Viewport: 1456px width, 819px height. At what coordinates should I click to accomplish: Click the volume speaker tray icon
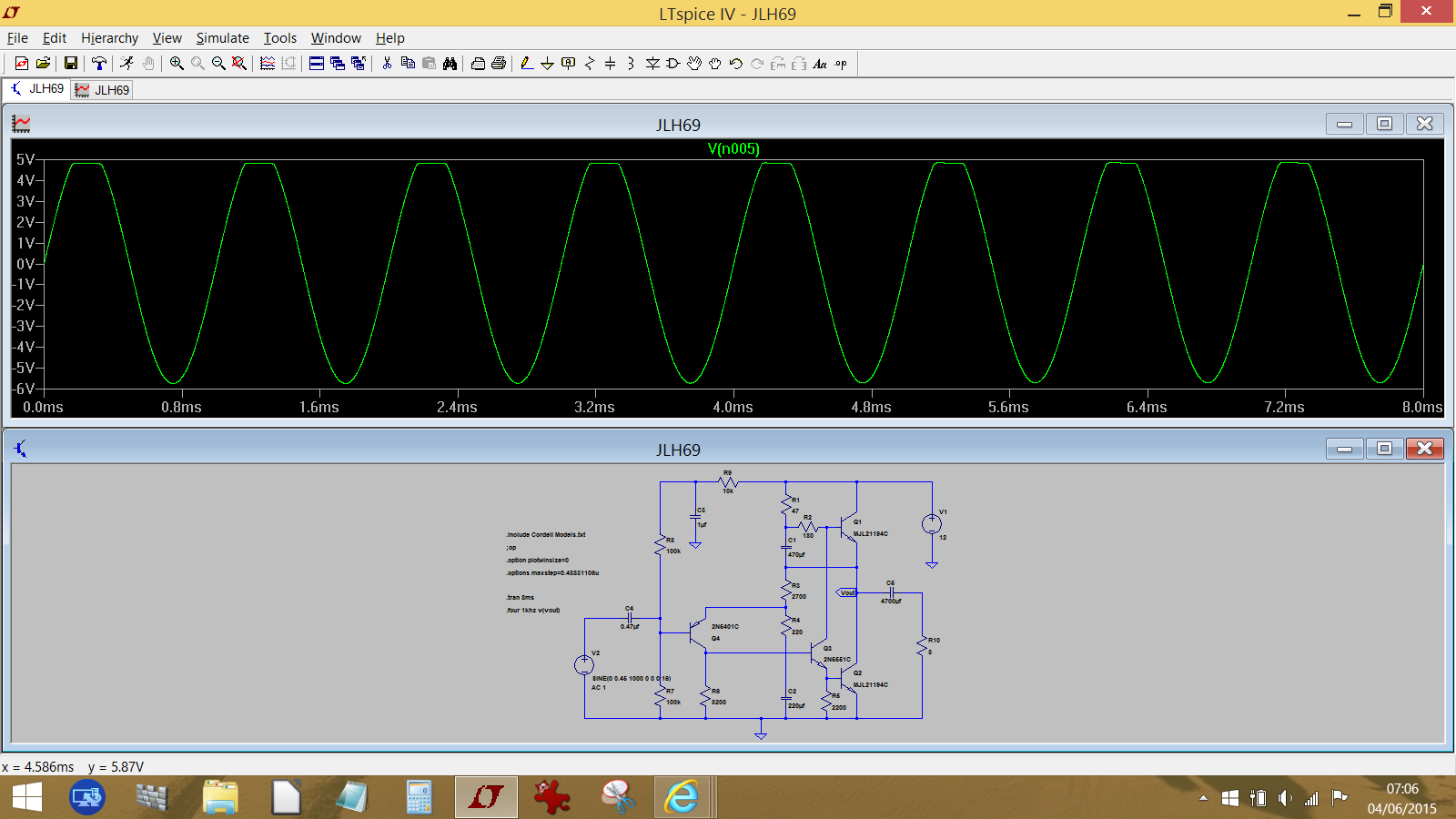coord(1285,798)
